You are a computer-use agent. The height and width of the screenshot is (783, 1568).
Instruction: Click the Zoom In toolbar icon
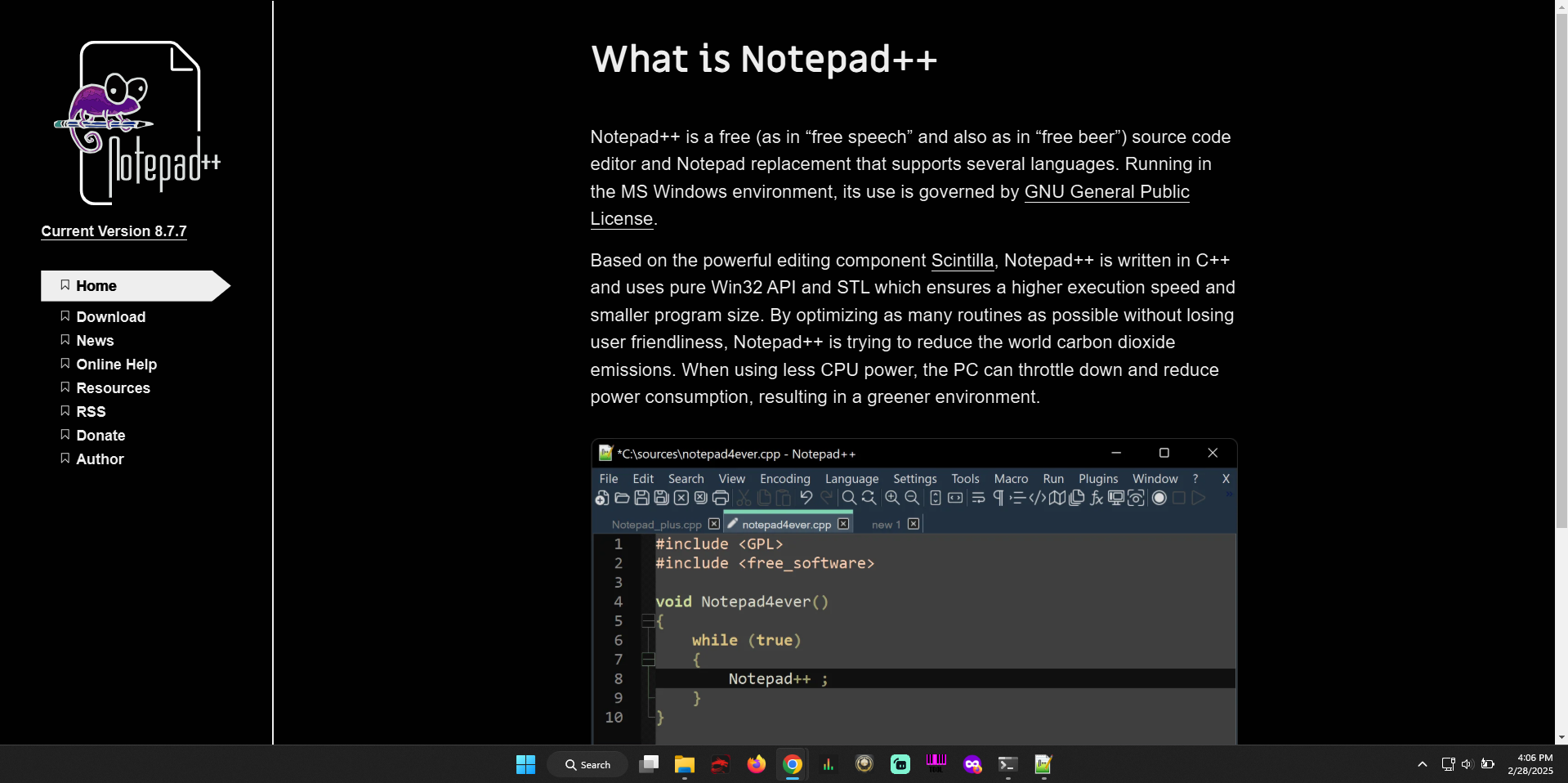[892, 498]
